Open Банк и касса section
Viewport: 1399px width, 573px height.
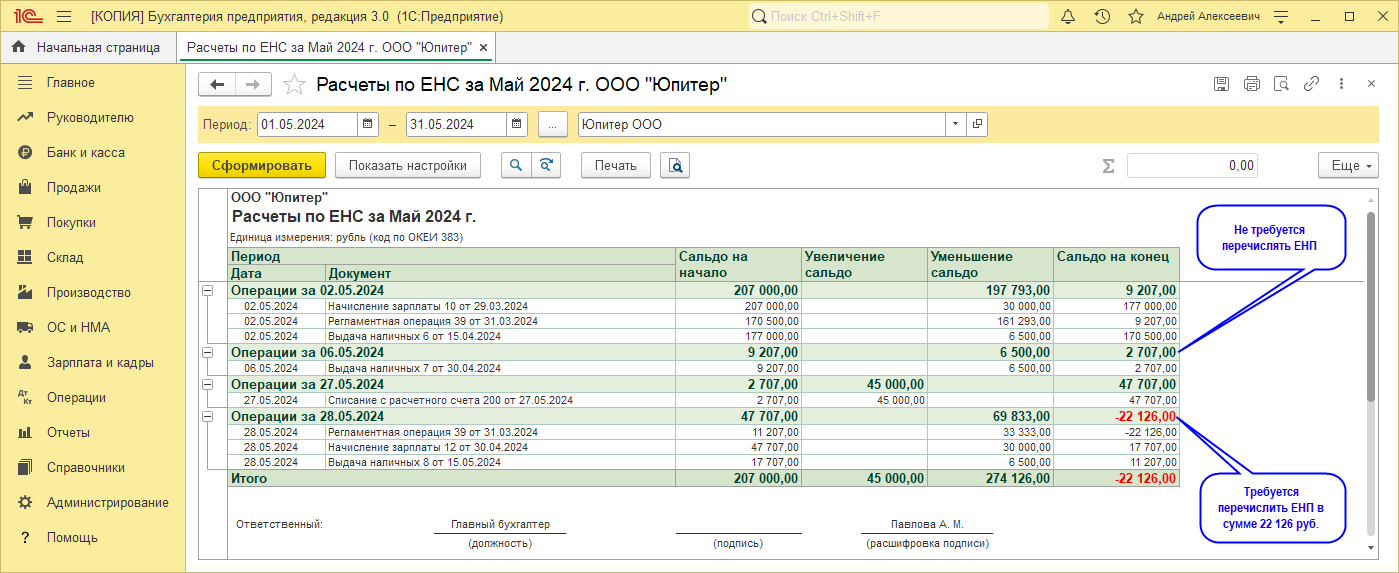[85, 153]
